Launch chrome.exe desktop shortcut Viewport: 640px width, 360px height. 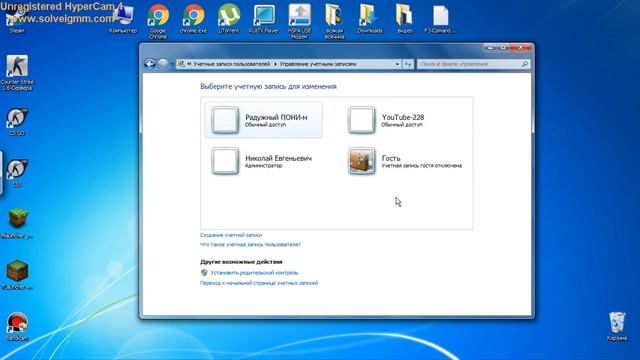click(x=193, y=19)
